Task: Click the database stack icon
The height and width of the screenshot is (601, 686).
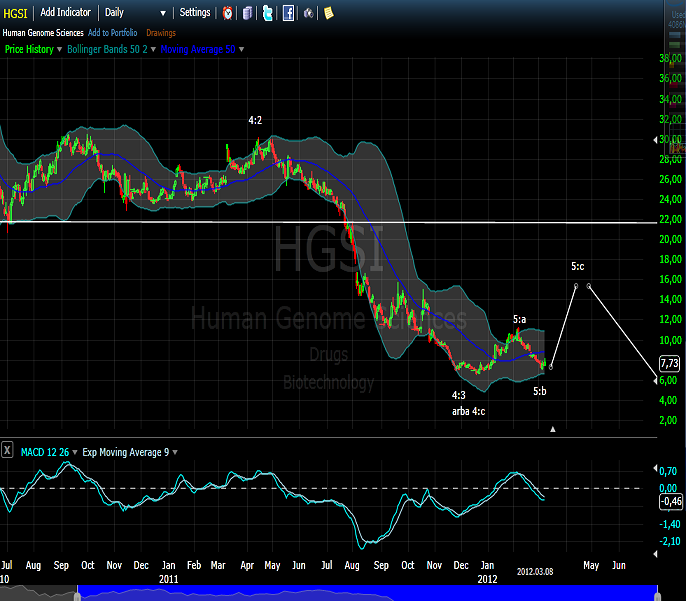Action: point(248,13)
